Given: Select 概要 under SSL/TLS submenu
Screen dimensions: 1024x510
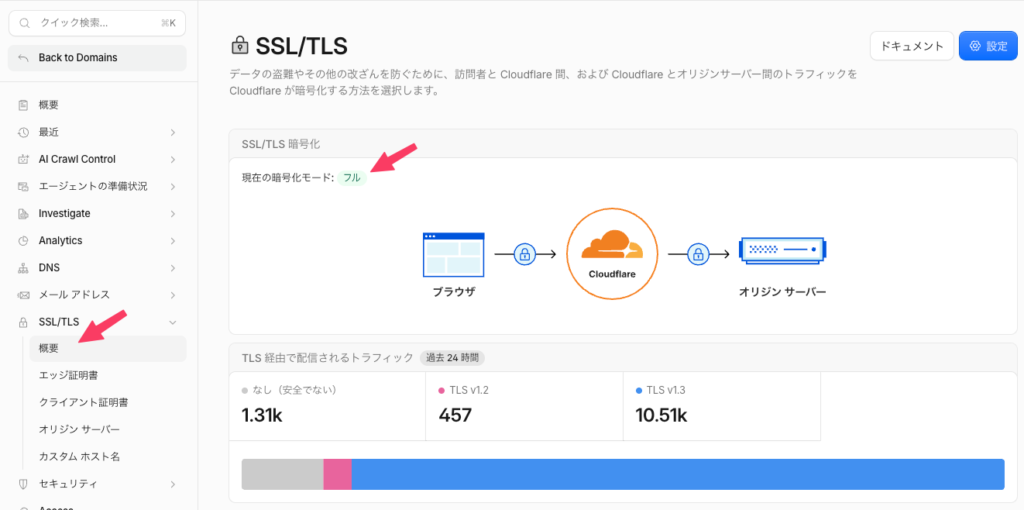Looking at the screenshot, I should coord(108,349).
